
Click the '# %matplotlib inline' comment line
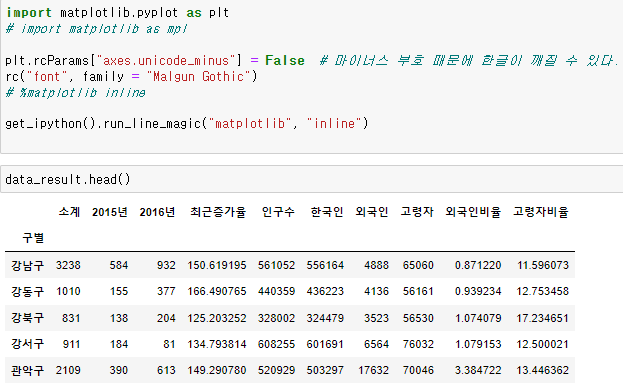pyautogui.click(x=75, y=93)
